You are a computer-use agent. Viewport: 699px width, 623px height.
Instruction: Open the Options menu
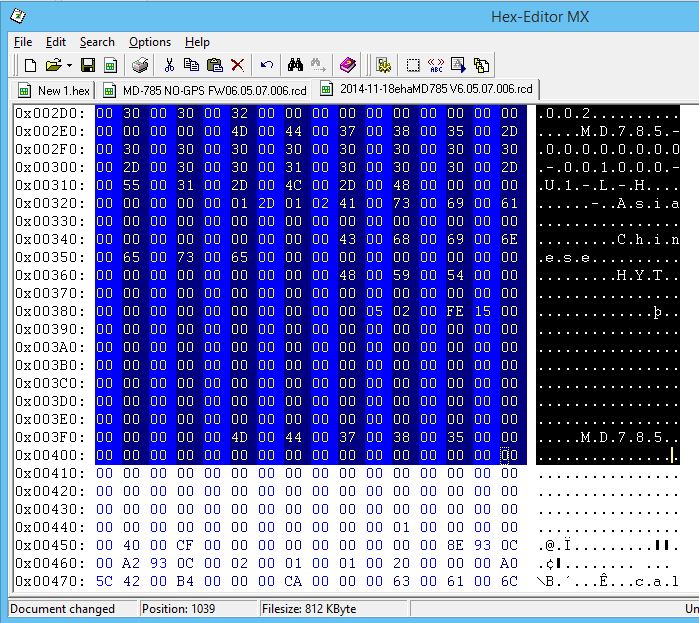(150, 42)
